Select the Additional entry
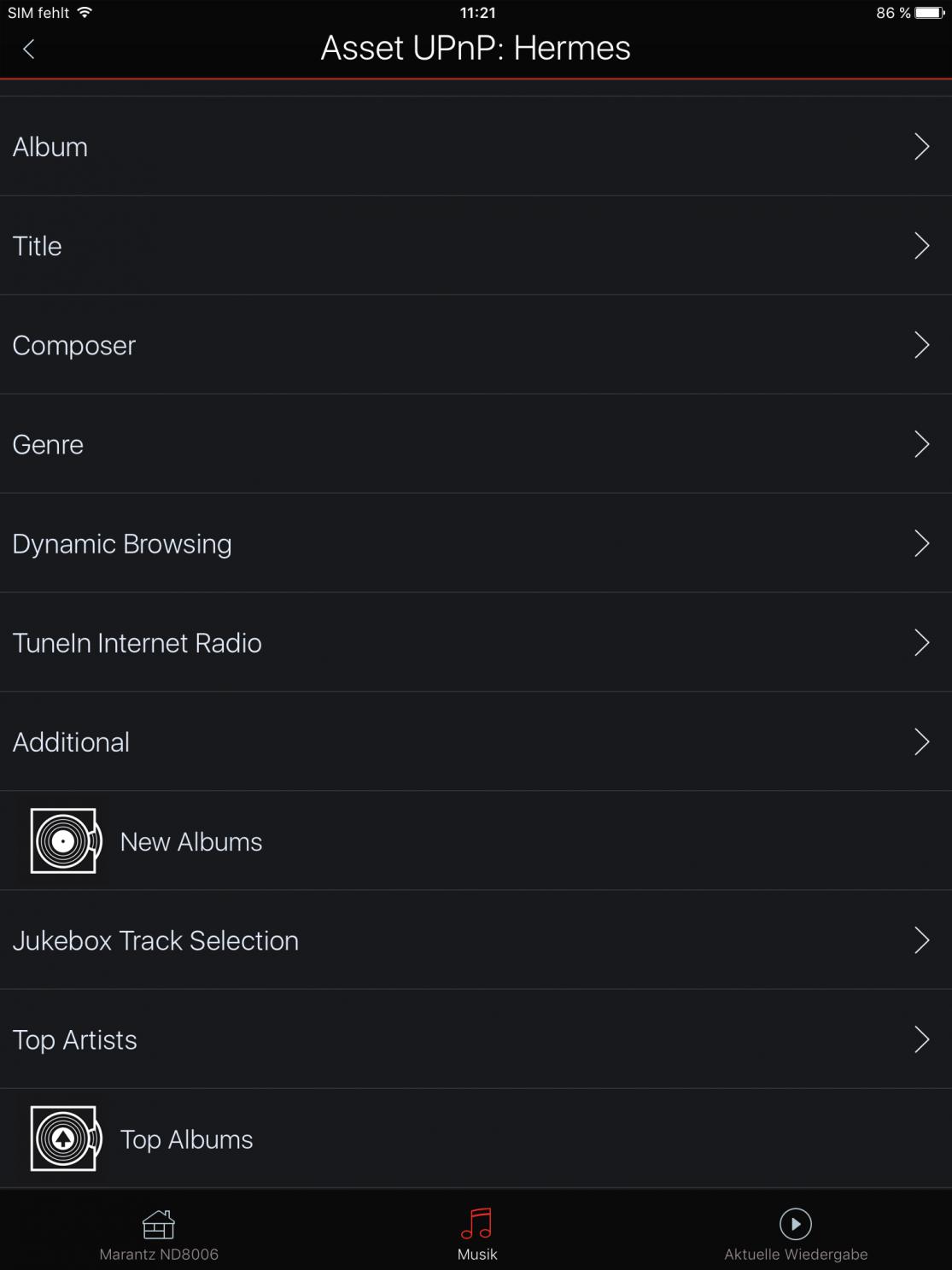This screenshot has width=952, height=1270. 71,742
